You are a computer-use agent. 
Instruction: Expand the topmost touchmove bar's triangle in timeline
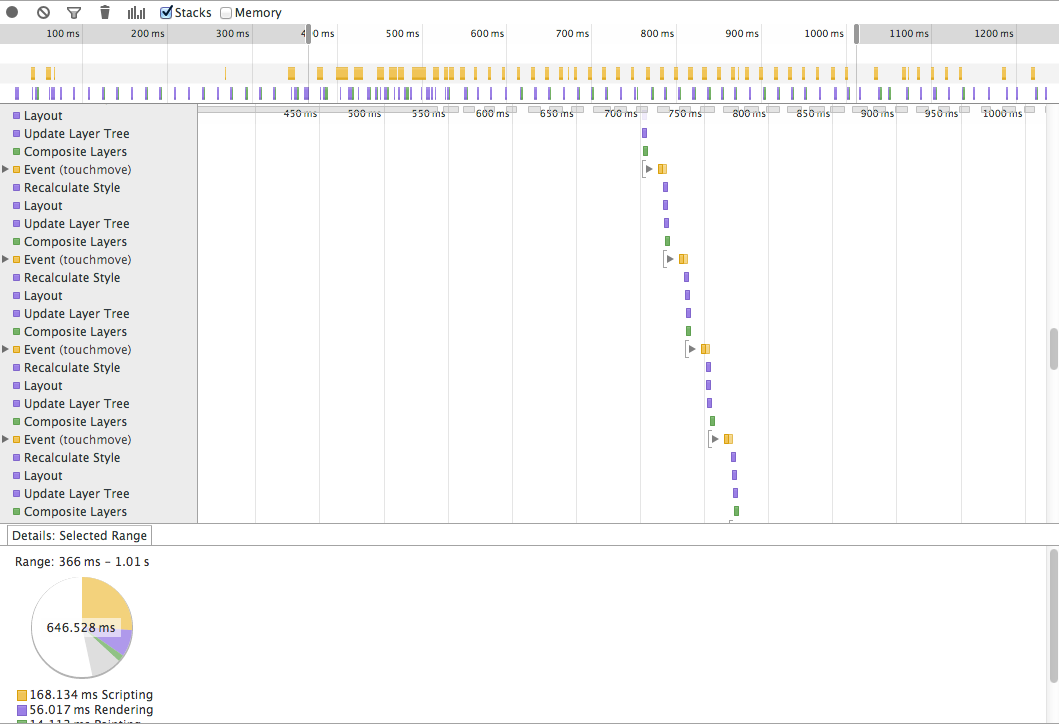pyautogui.click(x=649, y=169)
